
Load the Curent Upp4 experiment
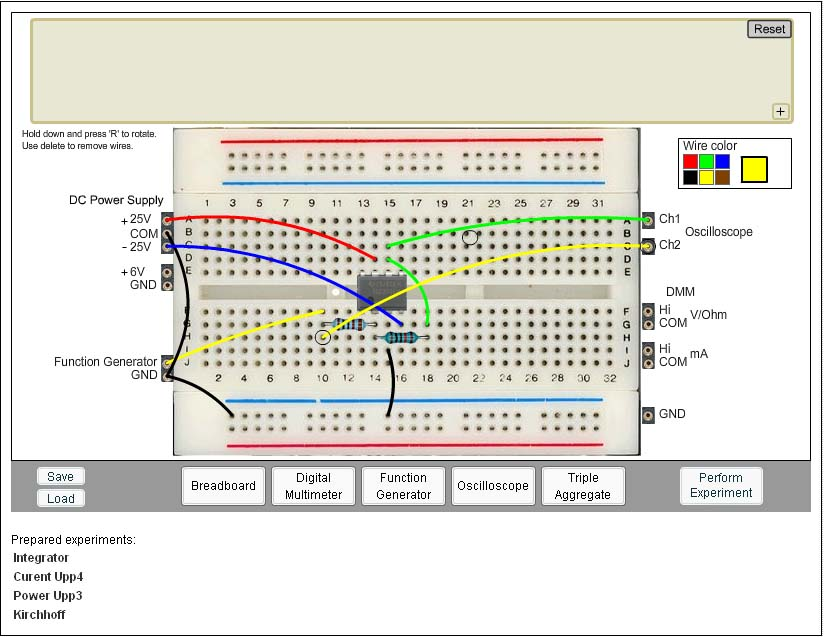coord(48,577)
